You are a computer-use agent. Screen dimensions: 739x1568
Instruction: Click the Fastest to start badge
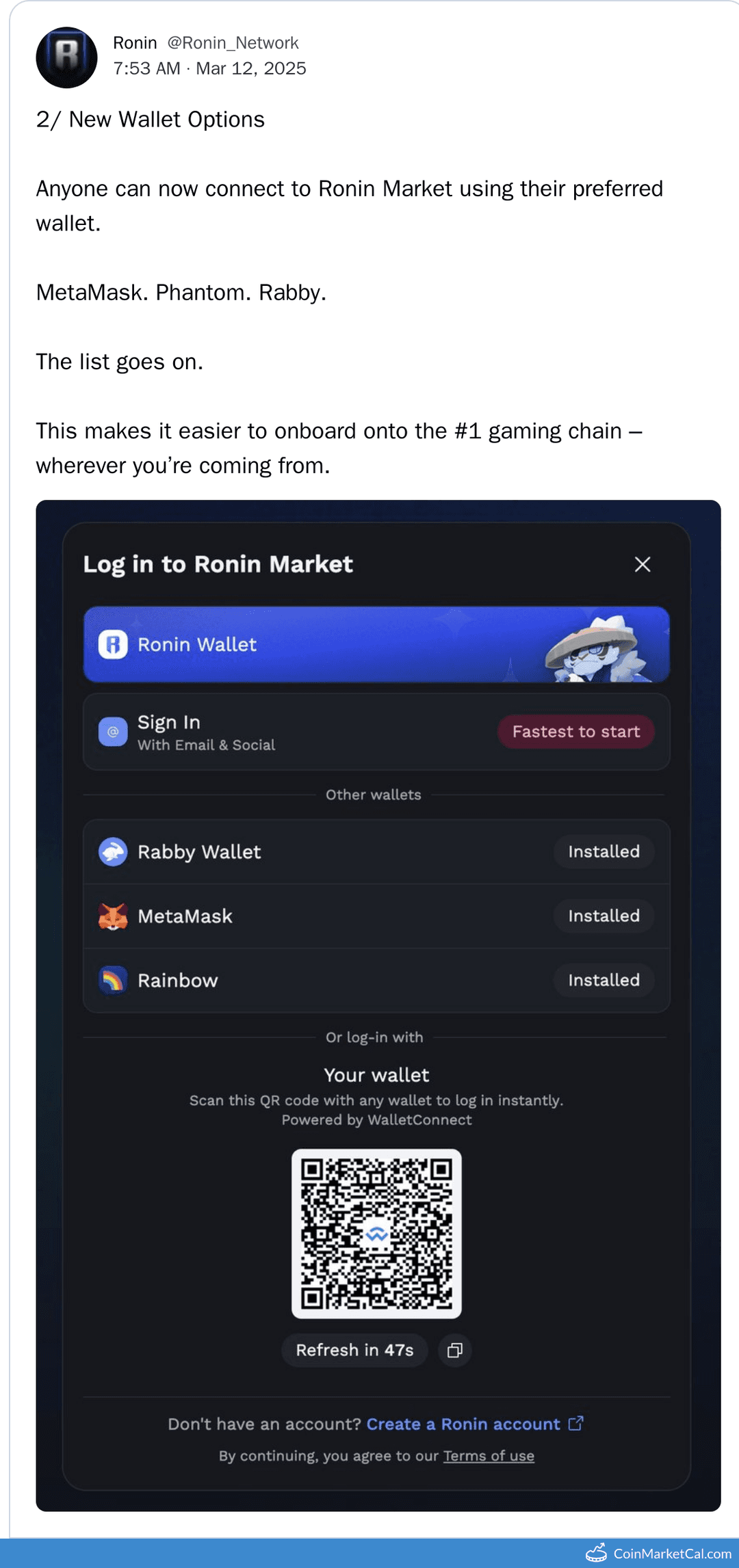click(x=575, y=732)
